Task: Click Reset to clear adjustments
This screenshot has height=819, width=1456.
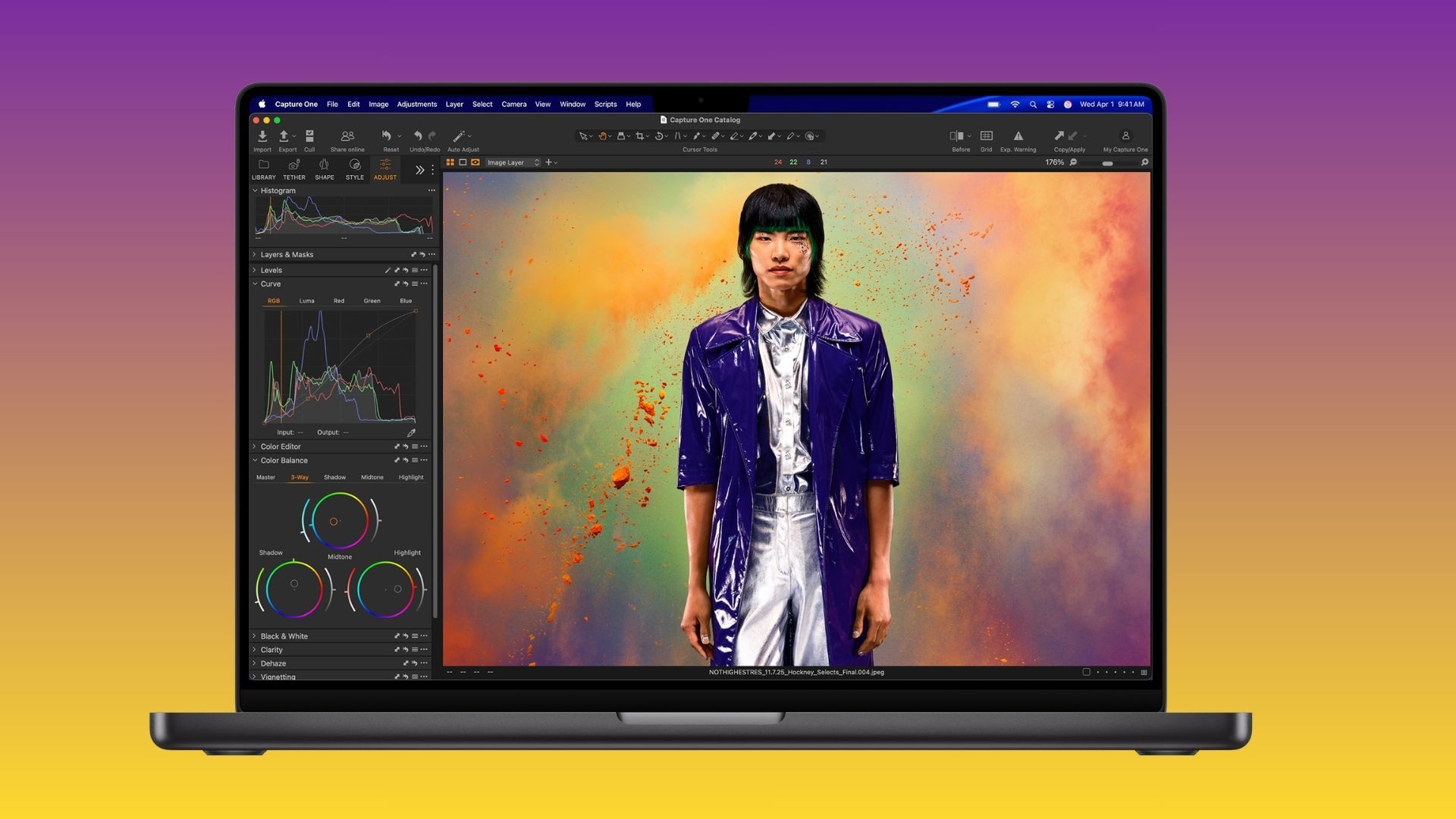Action: pos(388,136)
